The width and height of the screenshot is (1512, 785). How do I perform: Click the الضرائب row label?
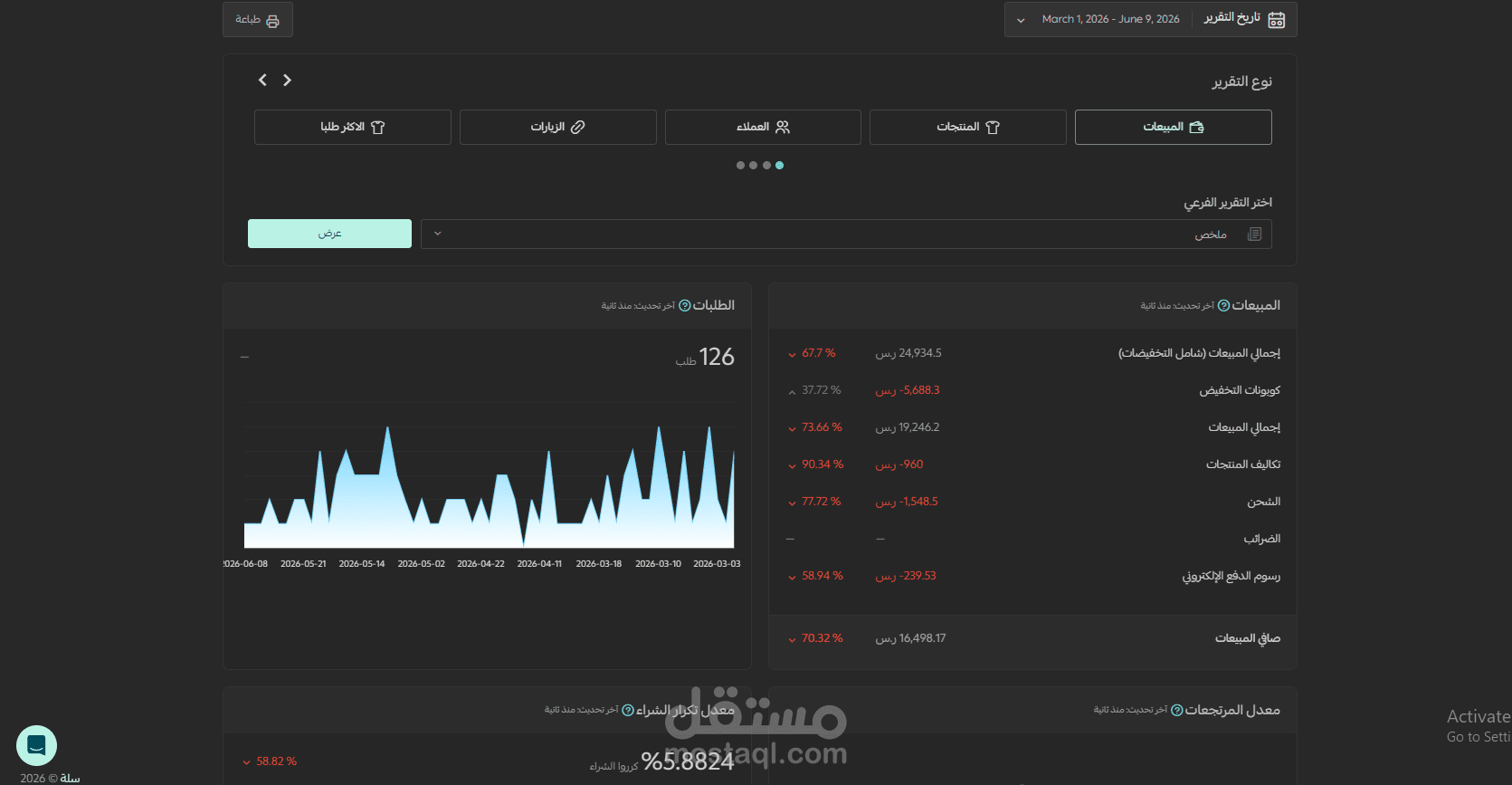point(1262,539)
